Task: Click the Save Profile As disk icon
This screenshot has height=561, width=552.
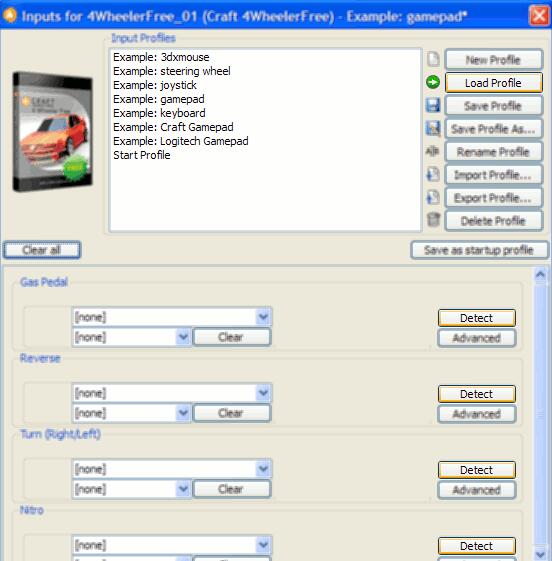Action: tap(433, 128)
